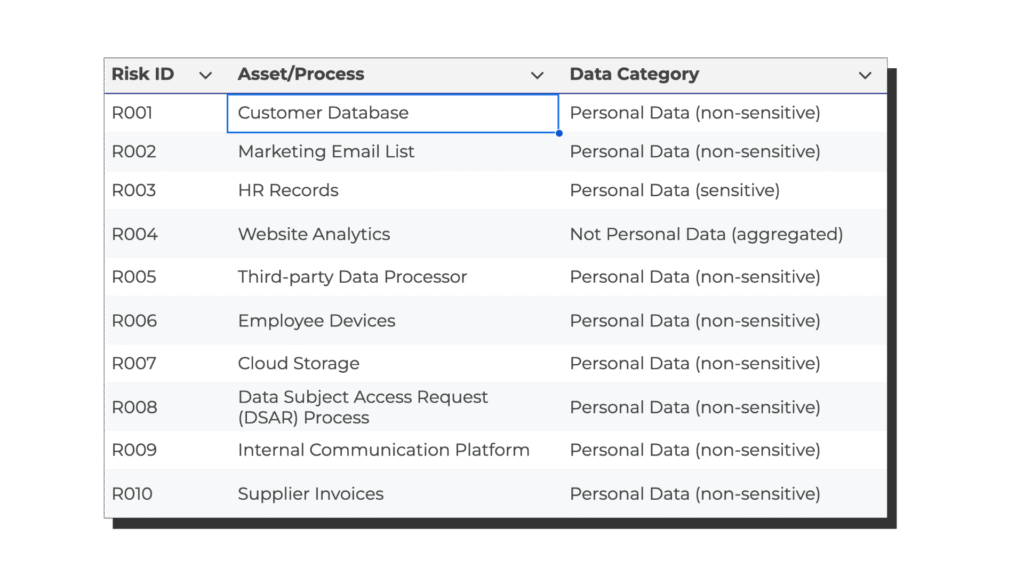The width and height of the screenshot is (1024, 576).
Task: Click the DSAR Process cell
Action: tap(363, 407)
